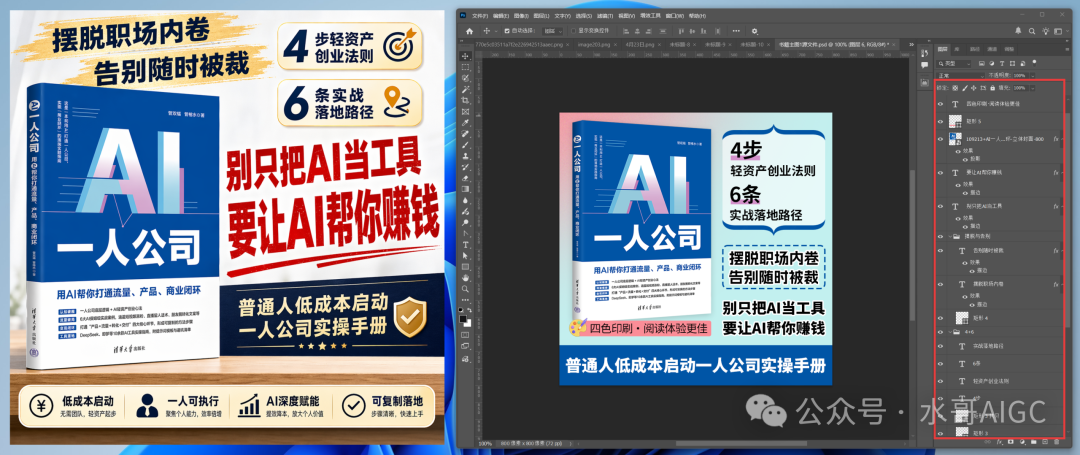Open the options bar settings gear
Image resolution: width=1080 pixels, height=455 pixels.
click(754, 31)
